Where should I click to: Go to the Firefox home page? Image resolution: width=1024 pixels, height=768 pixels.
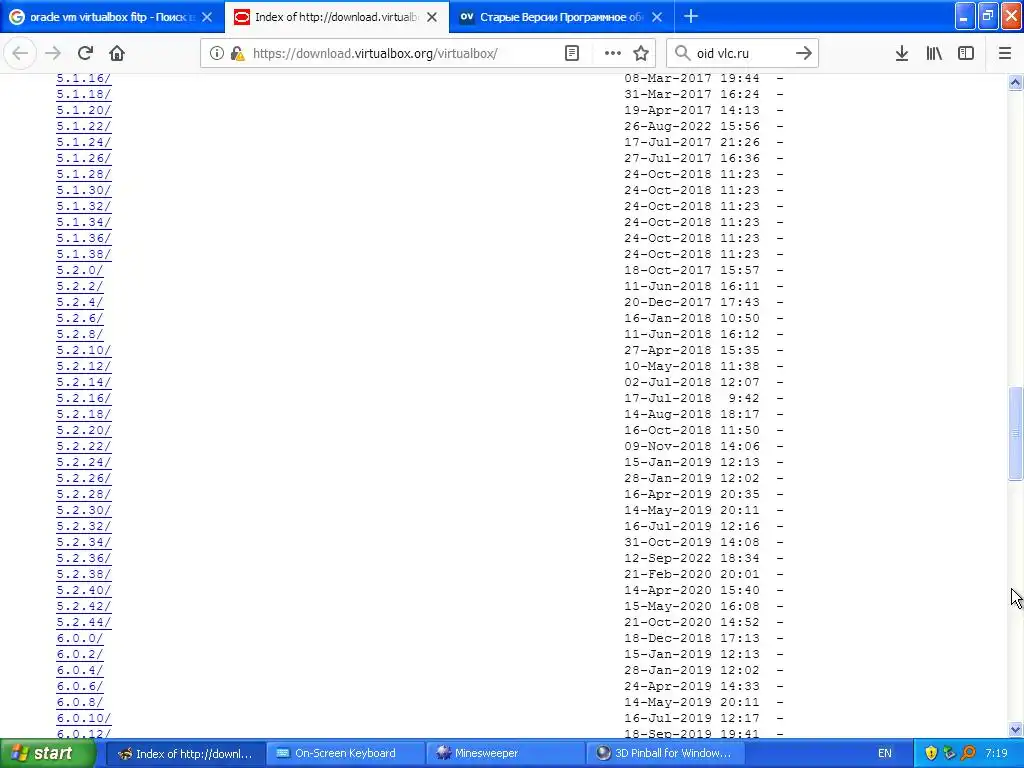[117, 53]
